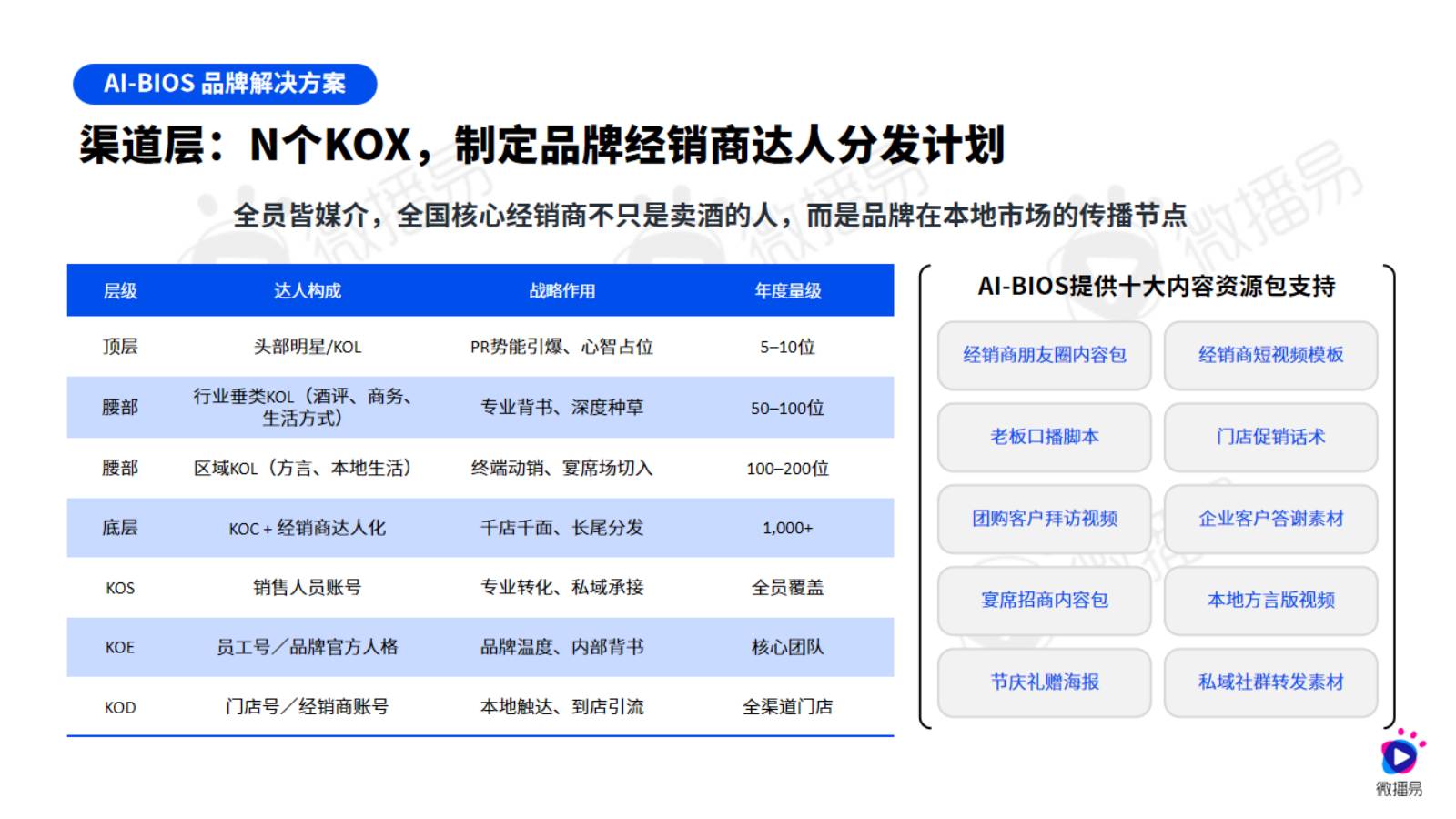Click the 全渠道门店 cell
1456x819 pixels.
[788, 707]
